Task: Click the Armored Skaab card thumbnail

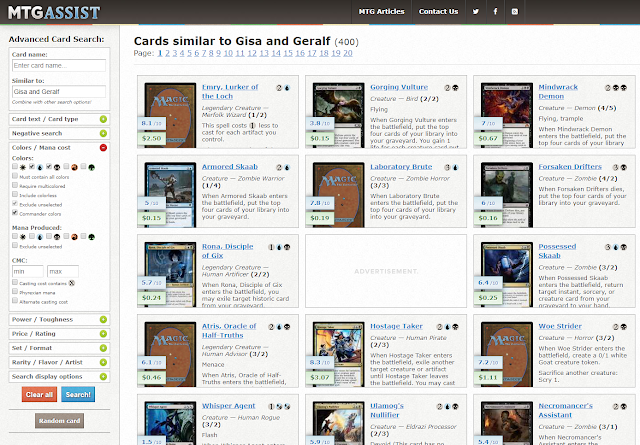Action: coord(170,195)
